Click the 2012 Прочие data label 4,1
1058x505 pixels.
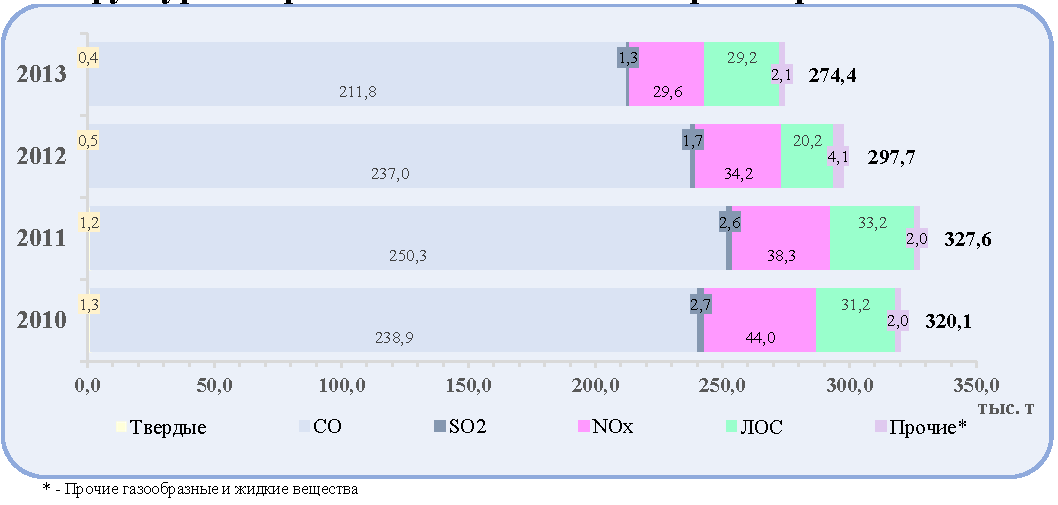[837, 157]
